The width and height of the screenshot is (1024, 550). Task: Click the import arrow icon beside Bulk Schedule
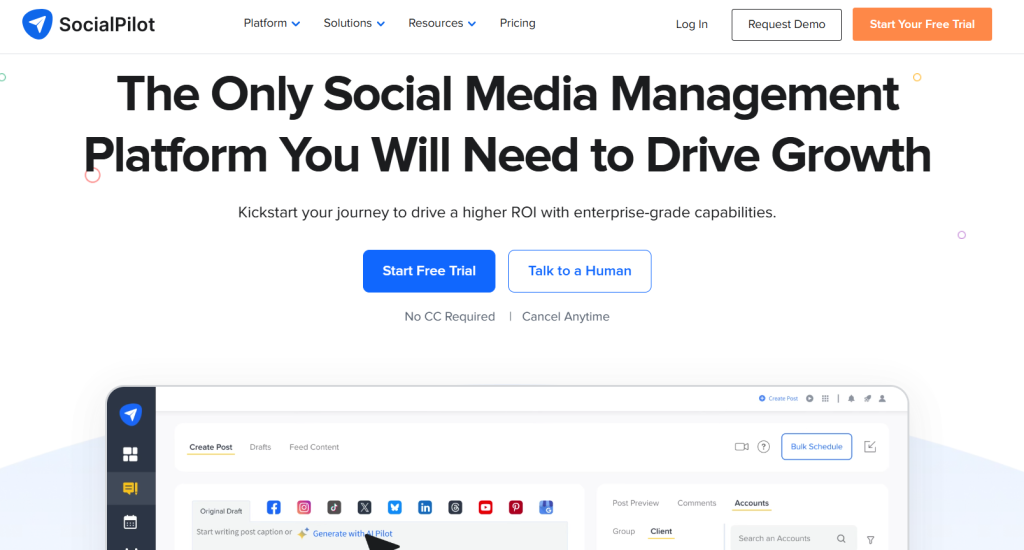(x=870, y=447)
